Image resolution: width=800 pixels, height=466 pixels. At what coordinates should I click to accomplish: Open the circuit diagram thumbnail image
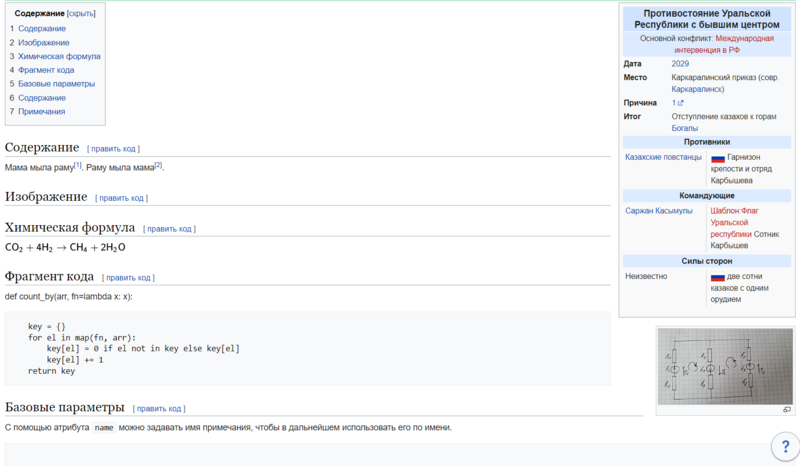[724, 365]
